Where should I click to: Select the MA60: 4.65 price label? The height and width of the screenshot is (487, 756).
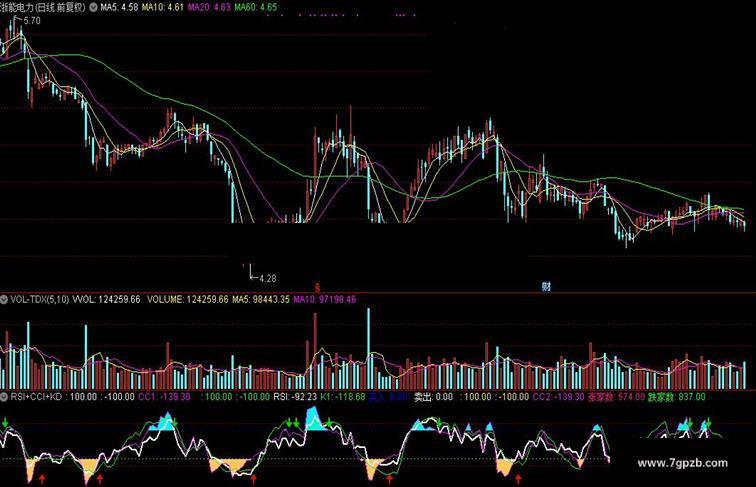256,8
